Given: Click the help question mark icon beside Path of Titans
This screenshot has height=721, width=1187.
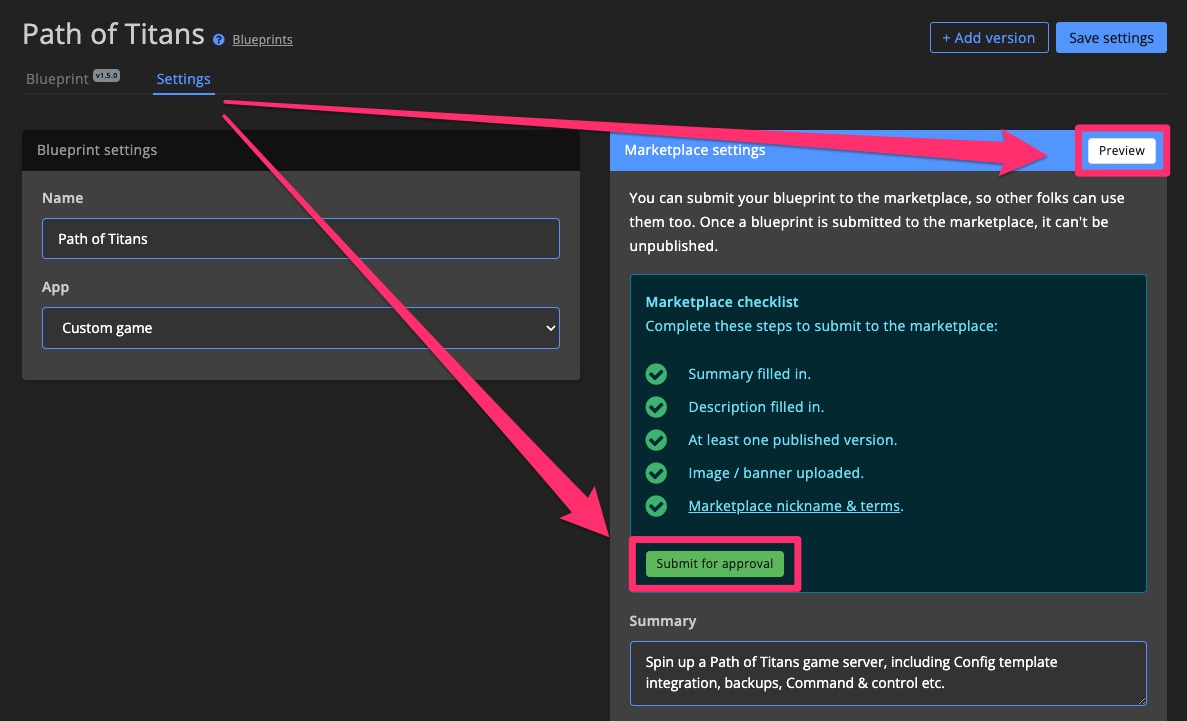Looking at the screenshot, I should click(218, 39).
